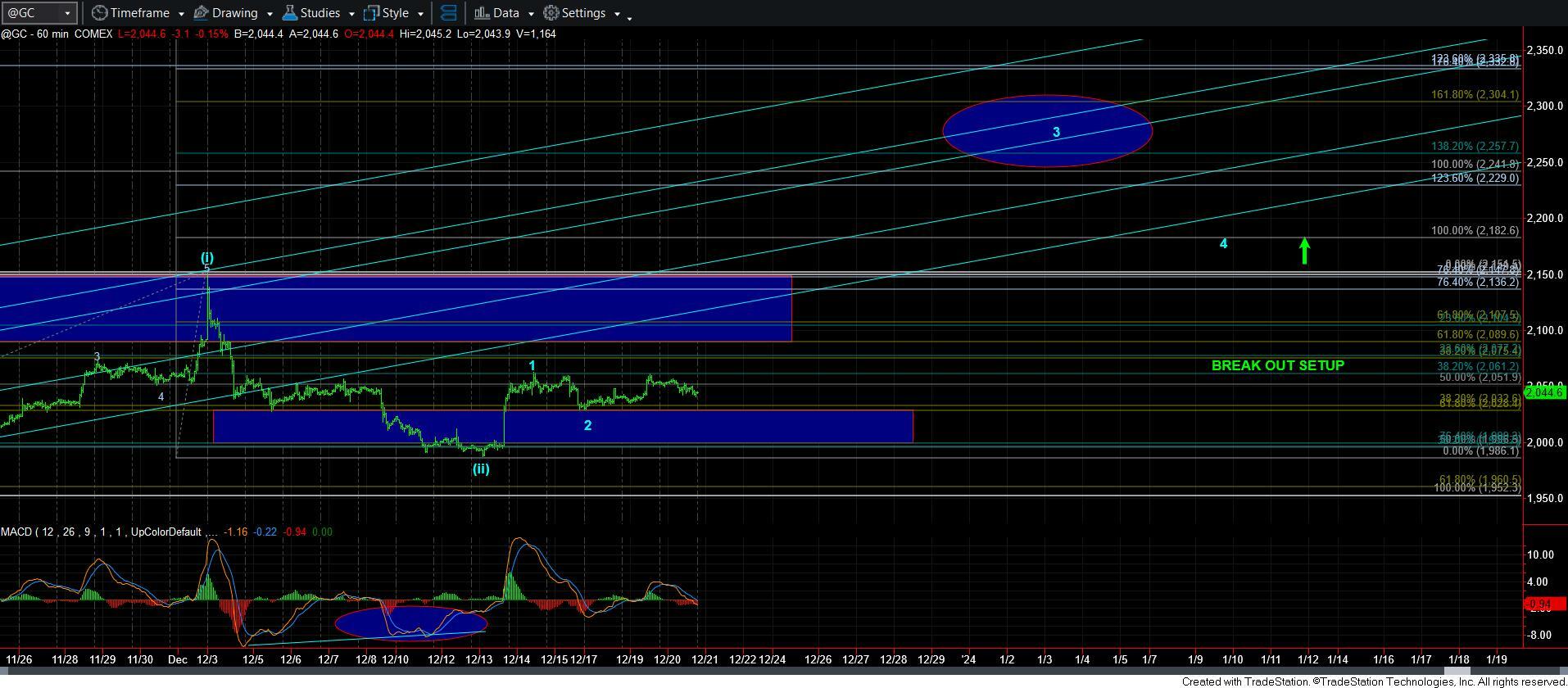This screenshot has height=688, width=1568.
Task: Click the Timeframe clock icon
Action: point(99,13)
